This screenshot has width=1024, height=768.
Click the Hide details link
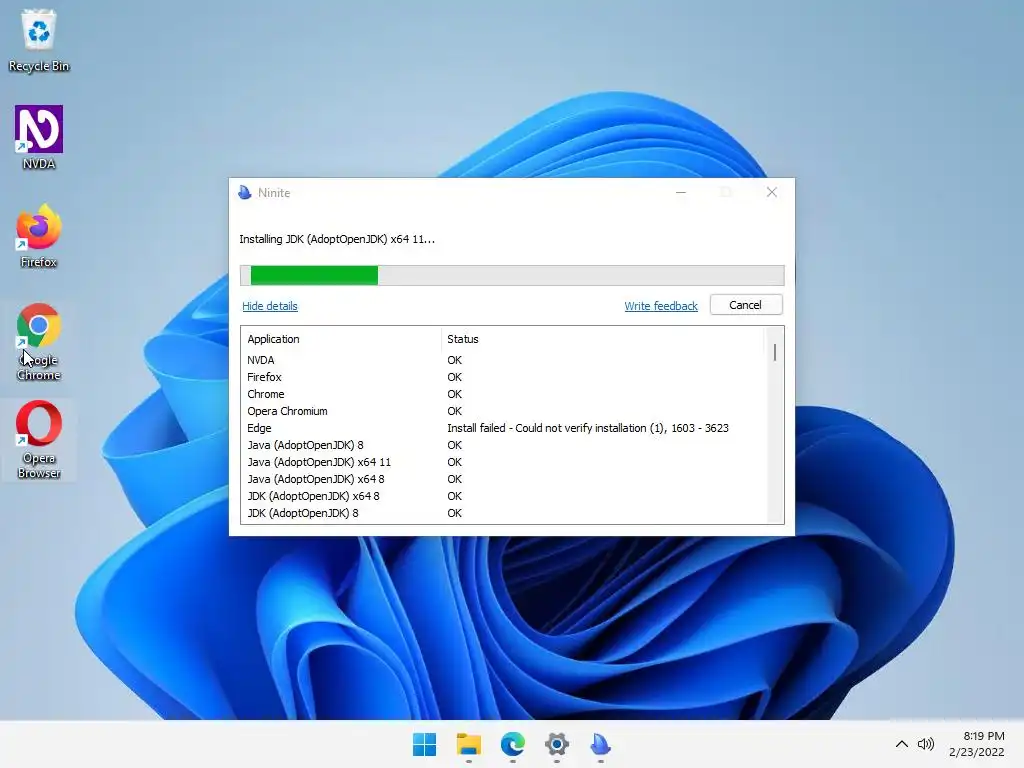click(270, 306)
